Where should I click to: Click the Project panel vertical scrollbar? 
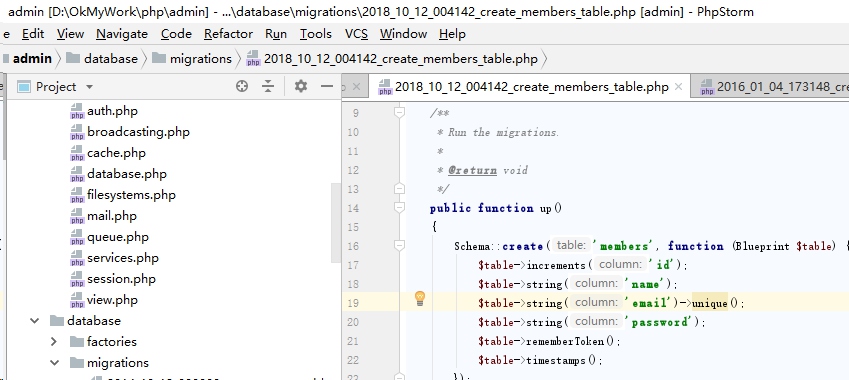[x=336, y=222]
